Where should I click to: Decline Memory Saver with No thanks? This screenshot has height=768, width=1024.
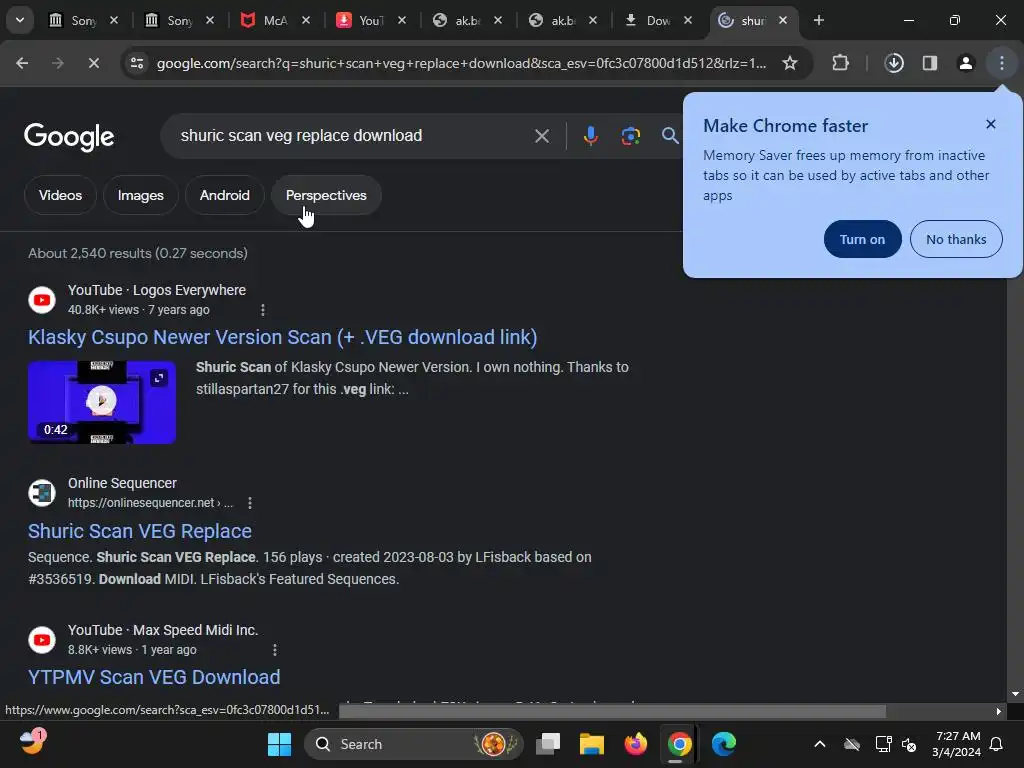pos(956,239)
